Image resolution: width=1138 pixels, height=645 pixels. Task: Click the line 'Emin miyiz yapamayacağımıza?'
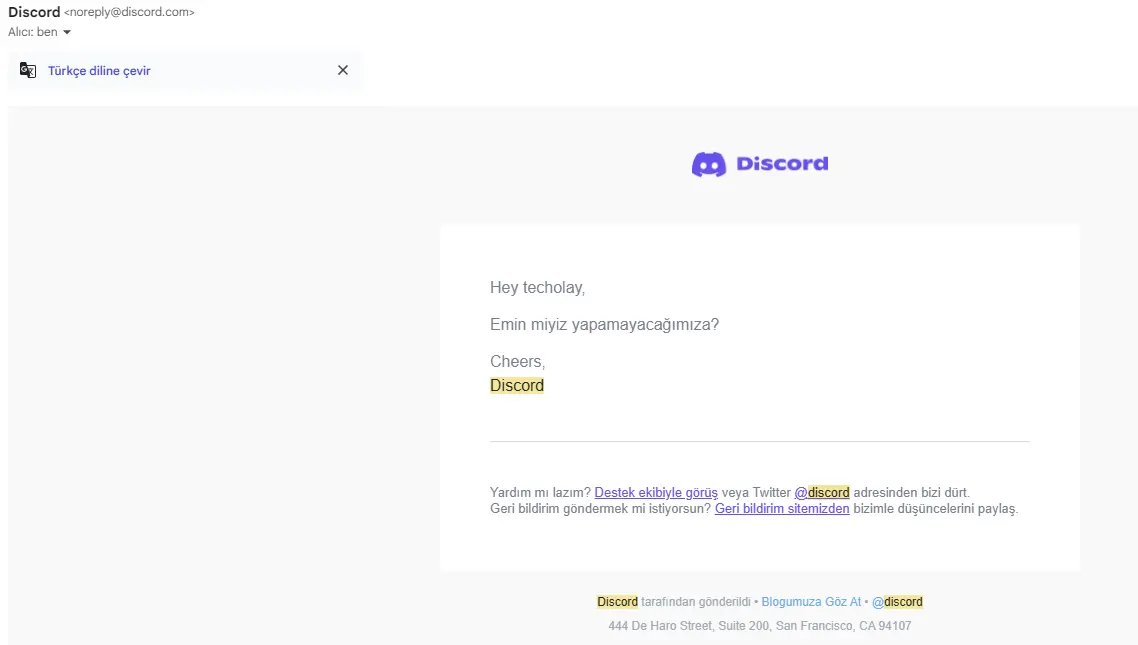[605, 324]
